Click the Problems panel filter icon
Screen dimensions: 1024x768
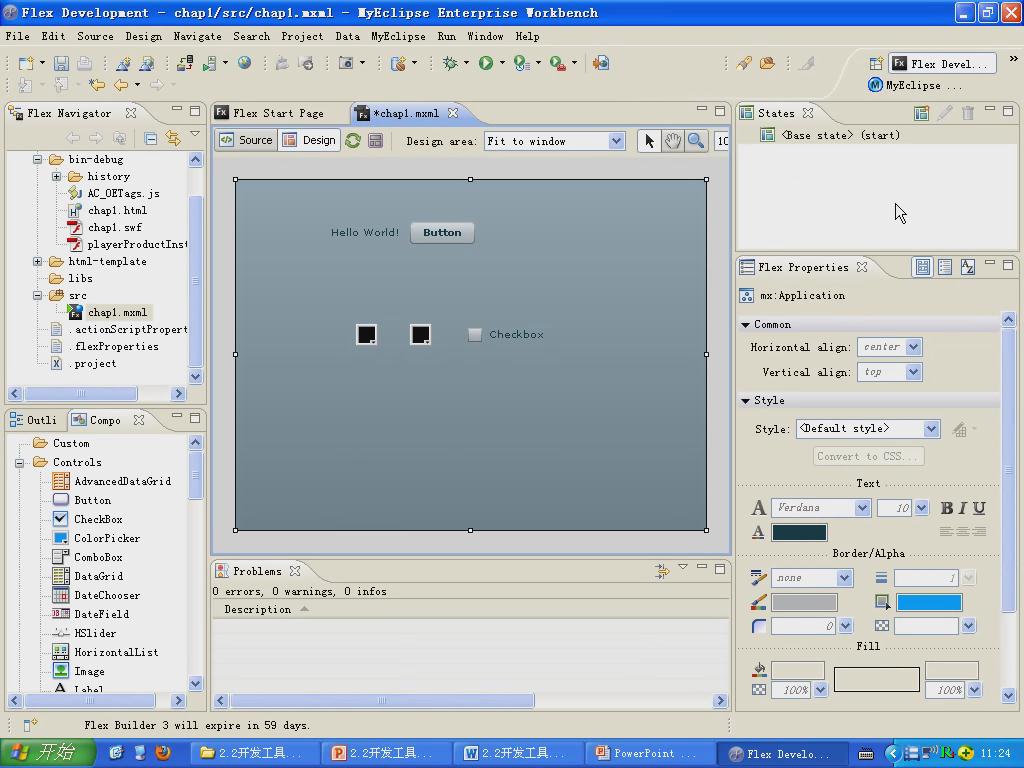tap(662, 571)
